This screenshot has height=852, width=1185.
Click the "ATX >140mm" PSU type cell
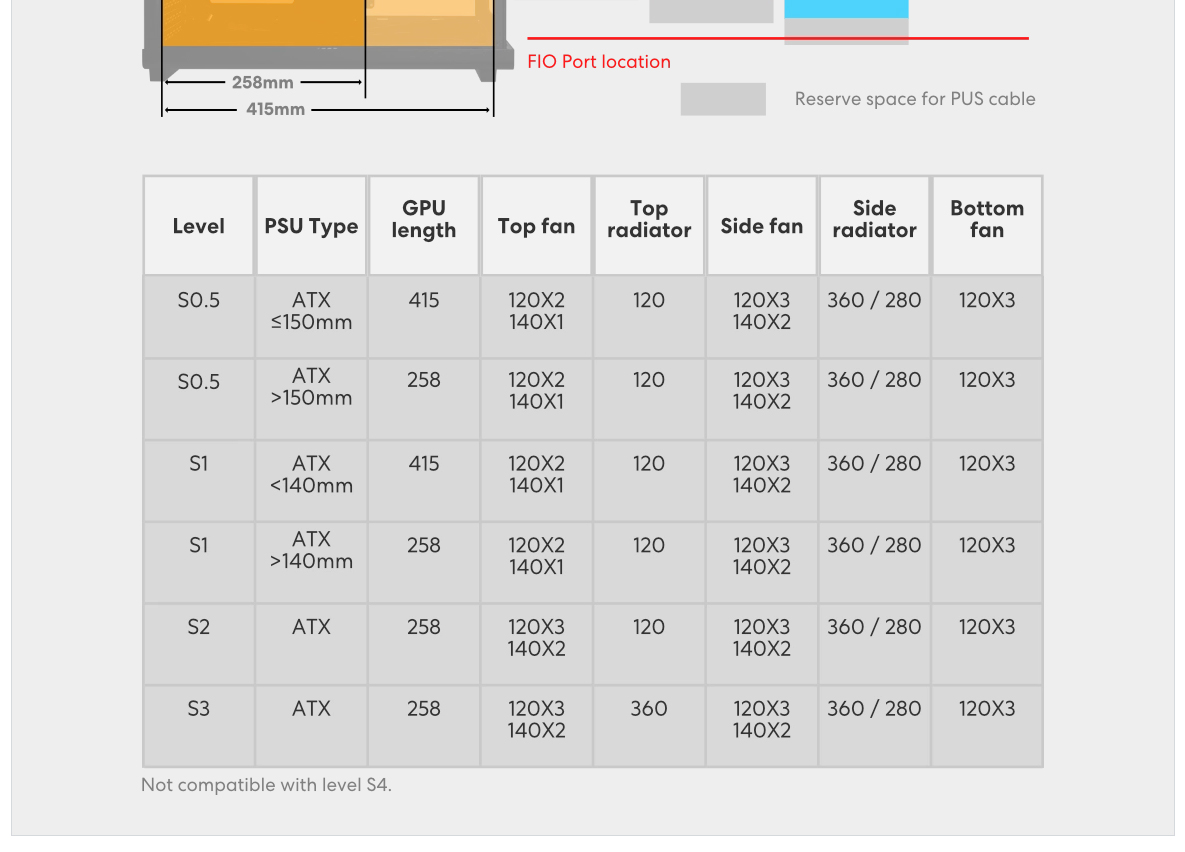point(311,562)
